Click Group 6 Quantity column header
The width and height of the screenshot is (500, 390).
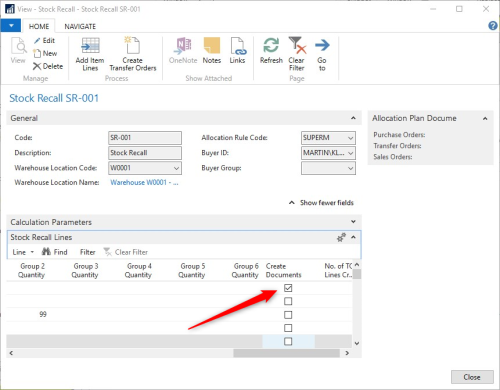(245, 270)
